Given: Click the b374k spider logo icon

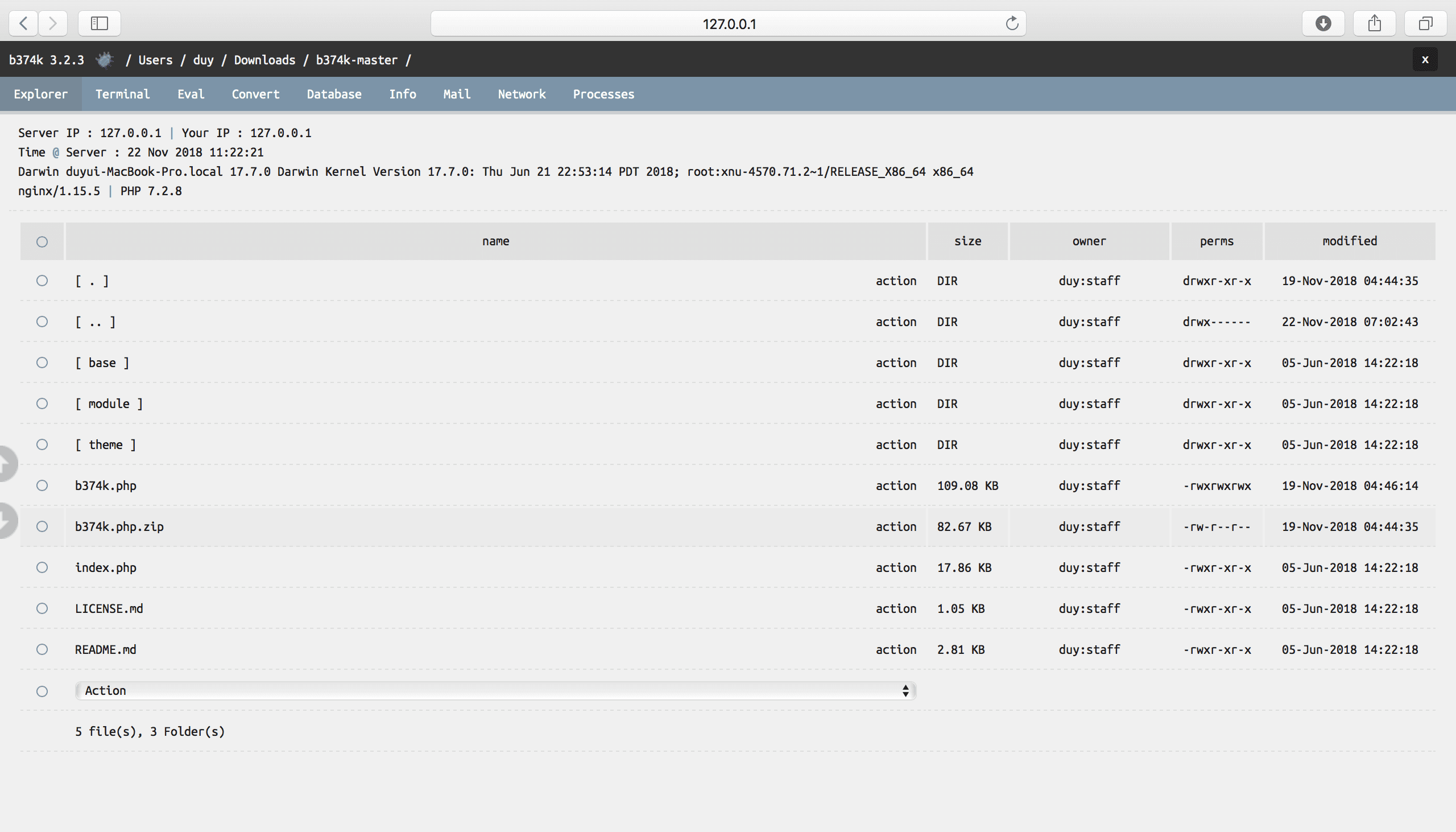Looking at the screenshot, I should pyautogui.click(x=105, y=59).
